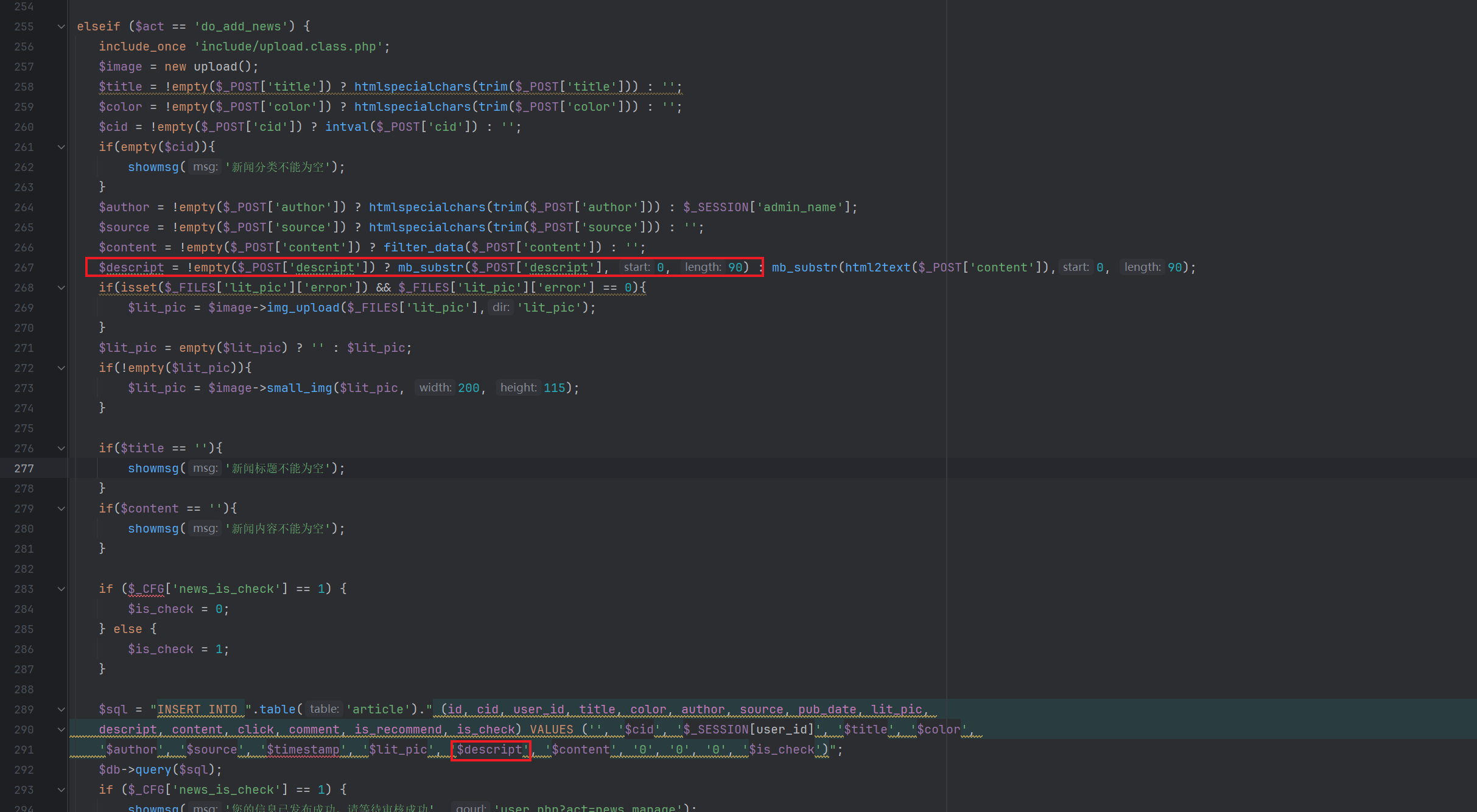Fold the $_FILES lit_pic check at line 268

tap(61, 287)
